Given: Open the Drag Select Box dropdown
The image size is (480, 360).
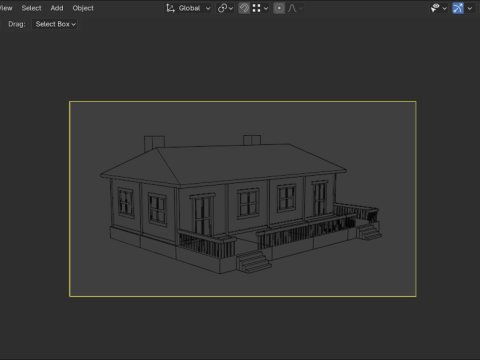Looking at the screenshot, I should point(55,24).
